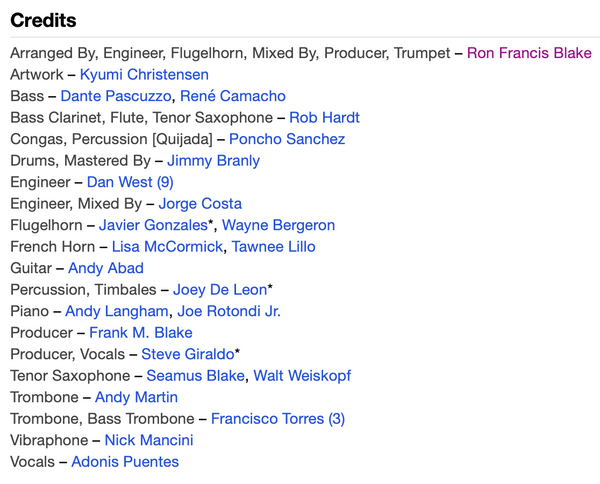Click Kyumi Christensen artwork credit link

(x=144, y=75)
